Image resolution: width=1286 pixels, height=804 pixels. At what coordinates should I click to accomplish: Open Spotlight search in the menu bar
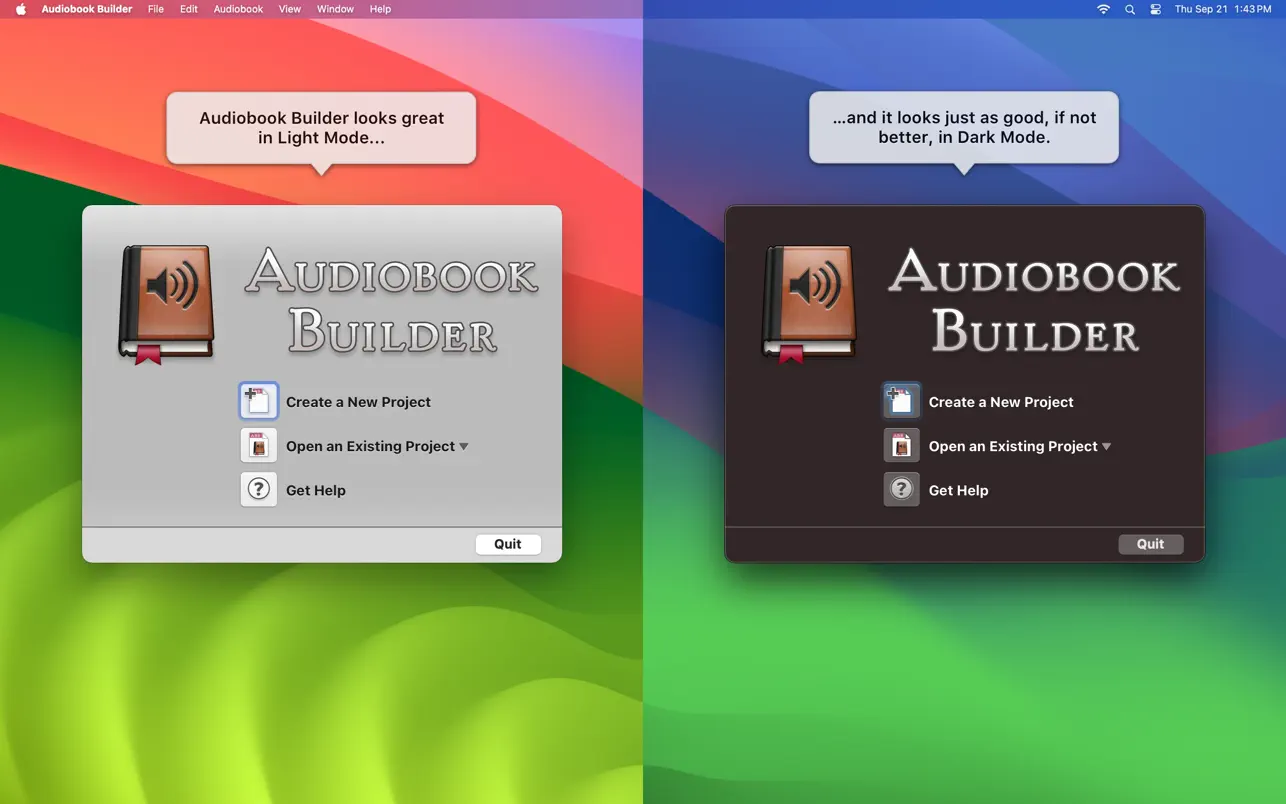[x=1130, y=9]
